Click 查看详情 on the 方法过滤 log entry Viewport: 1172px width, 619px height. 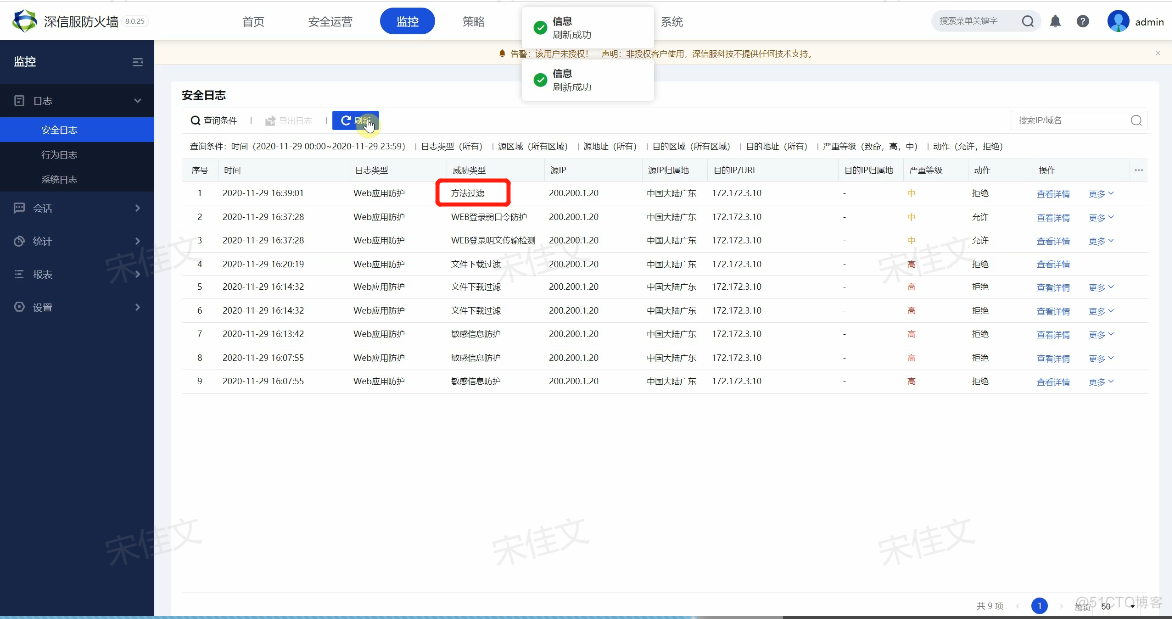coord(1054,193)
